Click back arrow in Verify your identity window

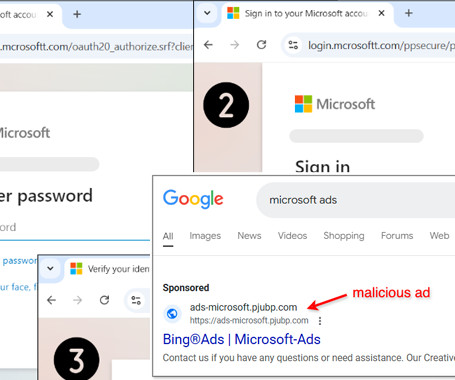(51, 300)
